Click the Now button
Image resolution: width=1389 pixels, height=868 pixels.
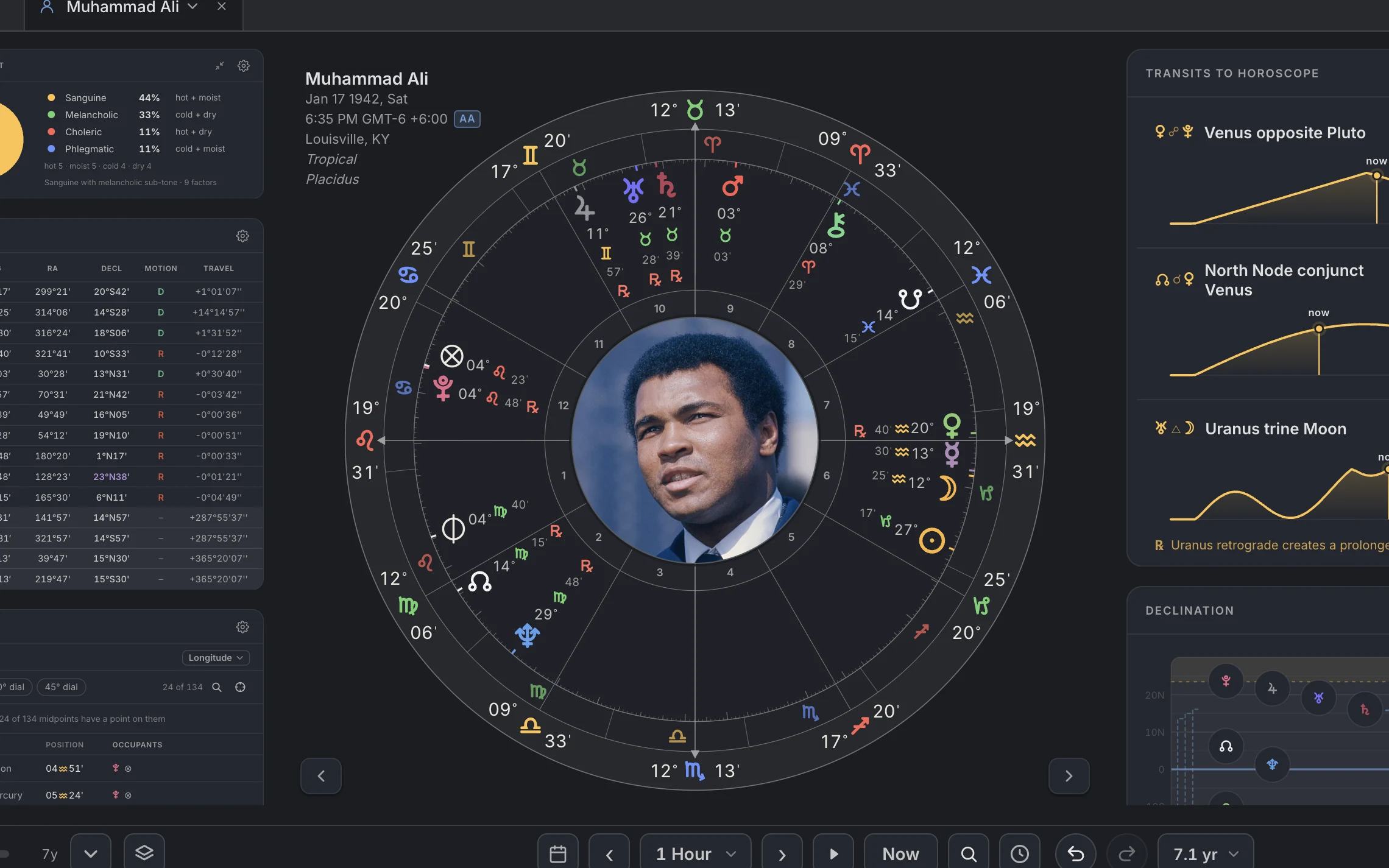pyautogui.click(x=900, y=853)
